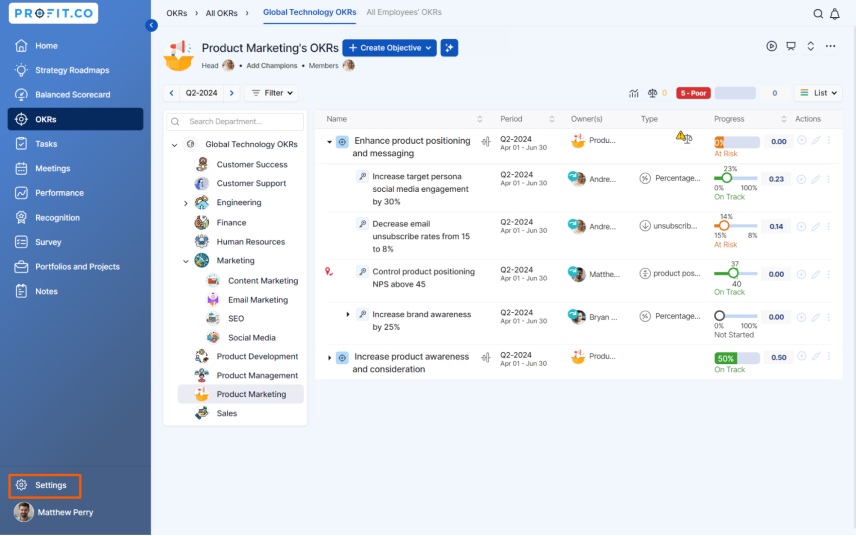Viewport: 856px width, 536px height.
Task: Collapse Enhance product positioning objective
Action: click(x=329, y=142)
